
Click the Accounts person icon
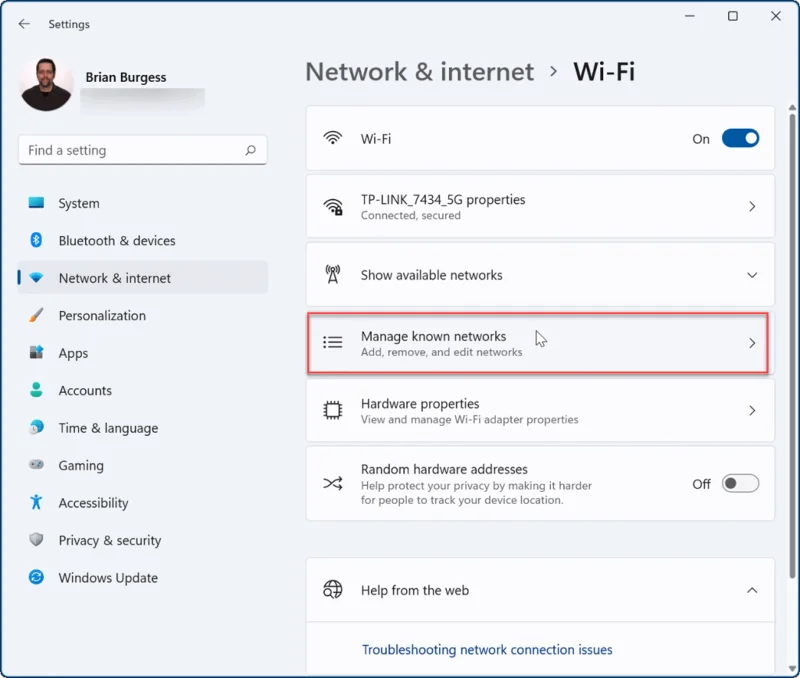pyautogui.click(x=36, y=390)
